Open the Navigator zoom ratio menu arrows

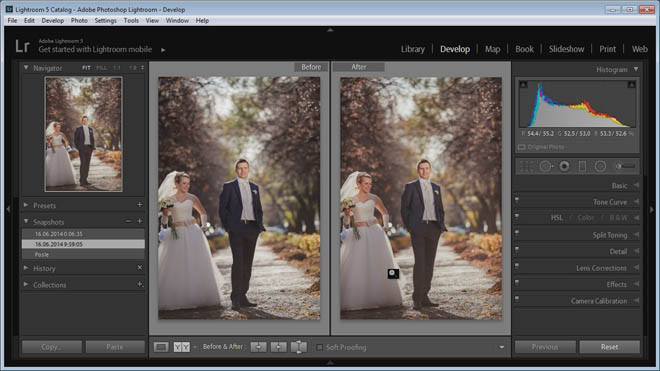[x=143, y=67]
